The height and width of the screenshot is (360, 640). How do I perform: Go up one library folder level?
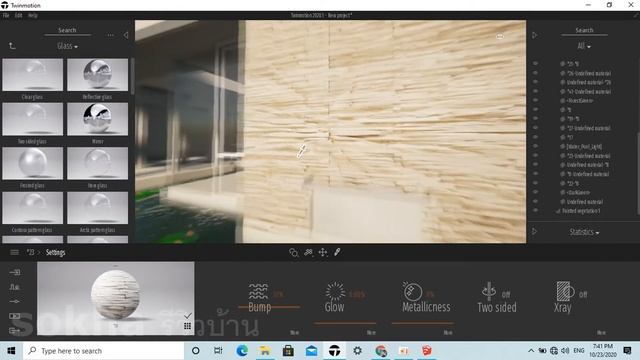(x=12, y=46)
